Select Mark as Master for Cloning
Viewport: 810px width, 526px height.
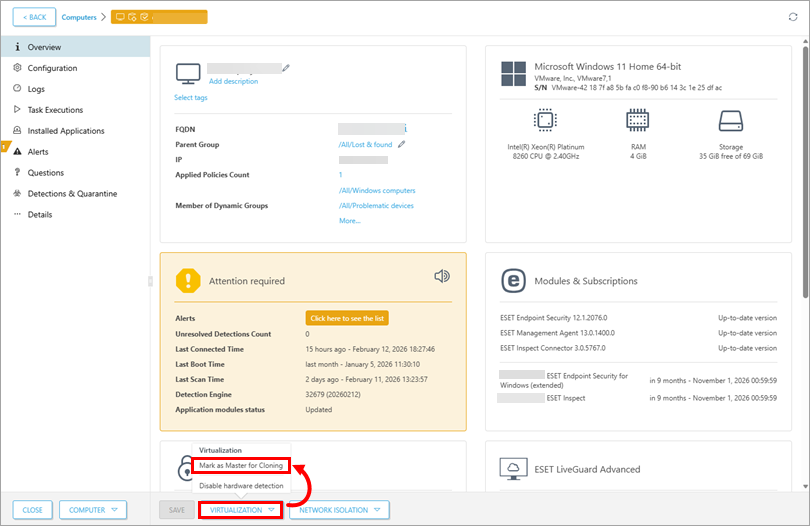coord(240,466)
